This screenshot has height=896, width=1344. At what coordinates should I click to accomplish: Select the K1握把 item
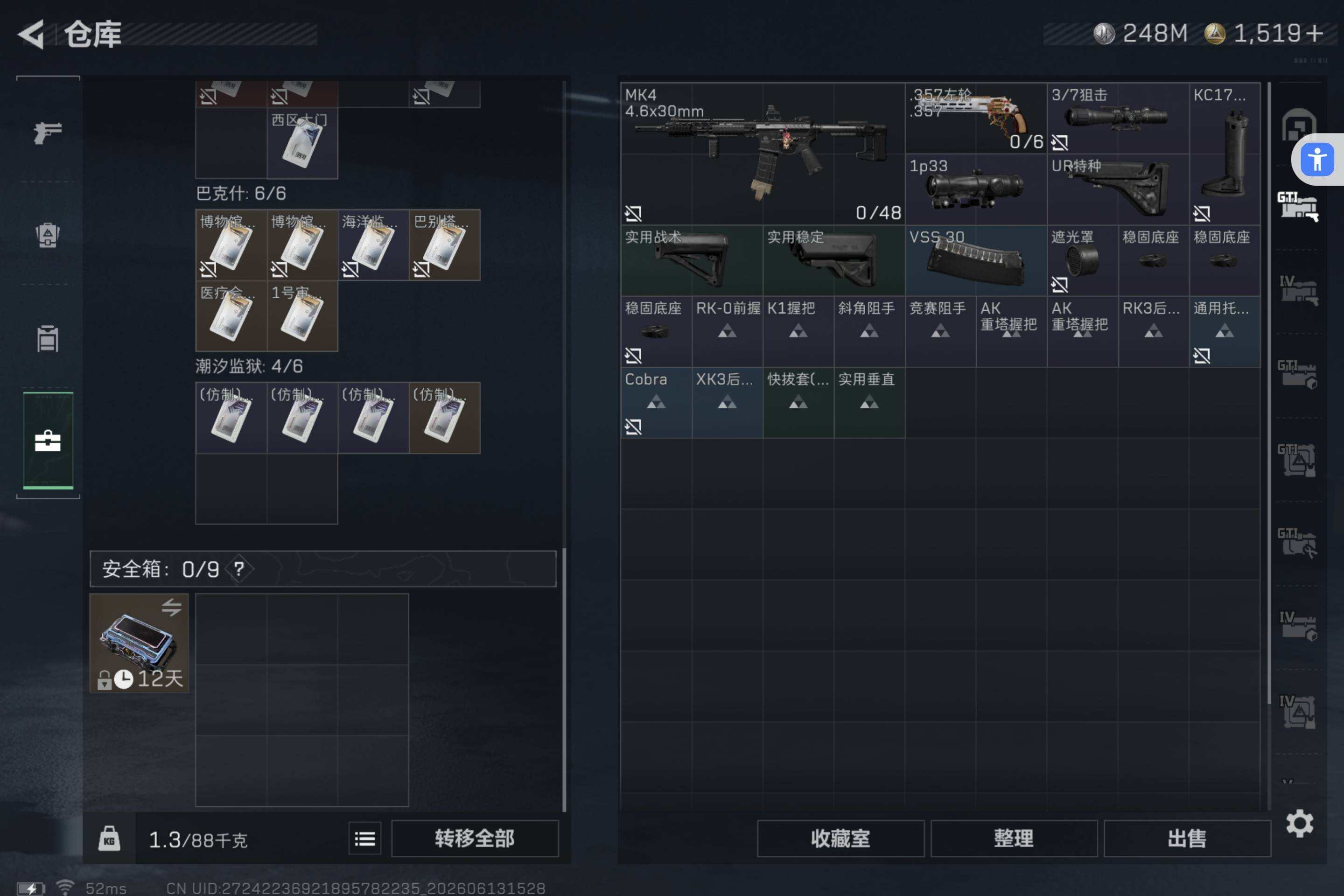click(x=798, y=331)
